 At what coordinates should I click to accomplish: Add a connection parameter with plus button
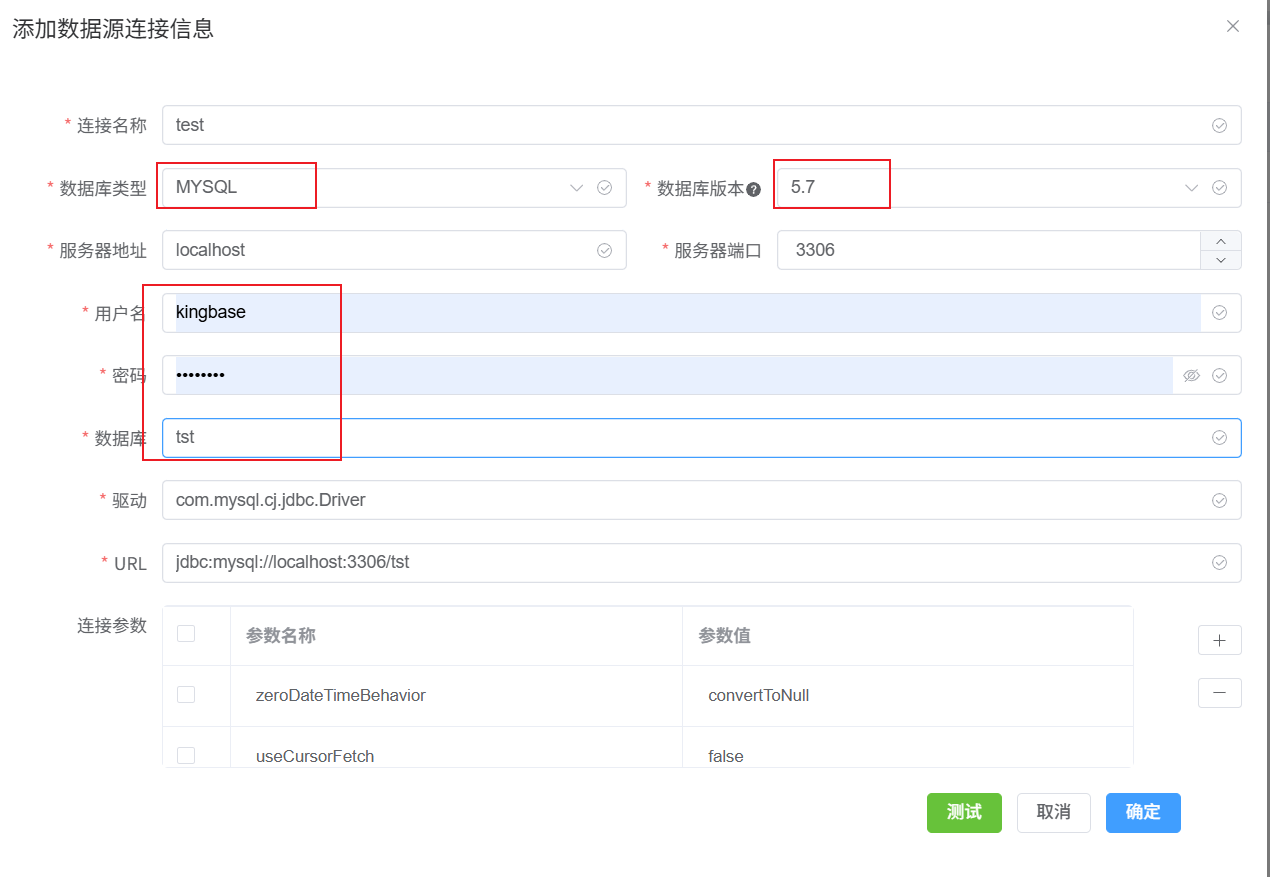pos(1220,640)
